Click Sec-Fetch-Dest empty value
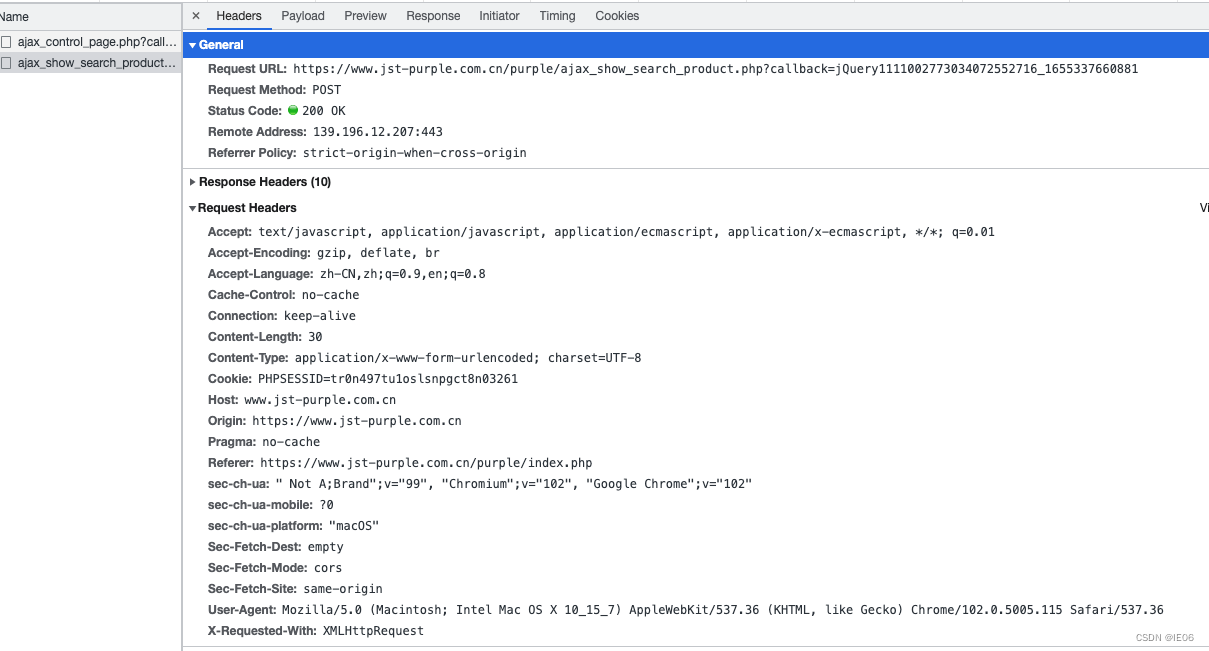The image size is (1209, 651). tap(325, 547)
